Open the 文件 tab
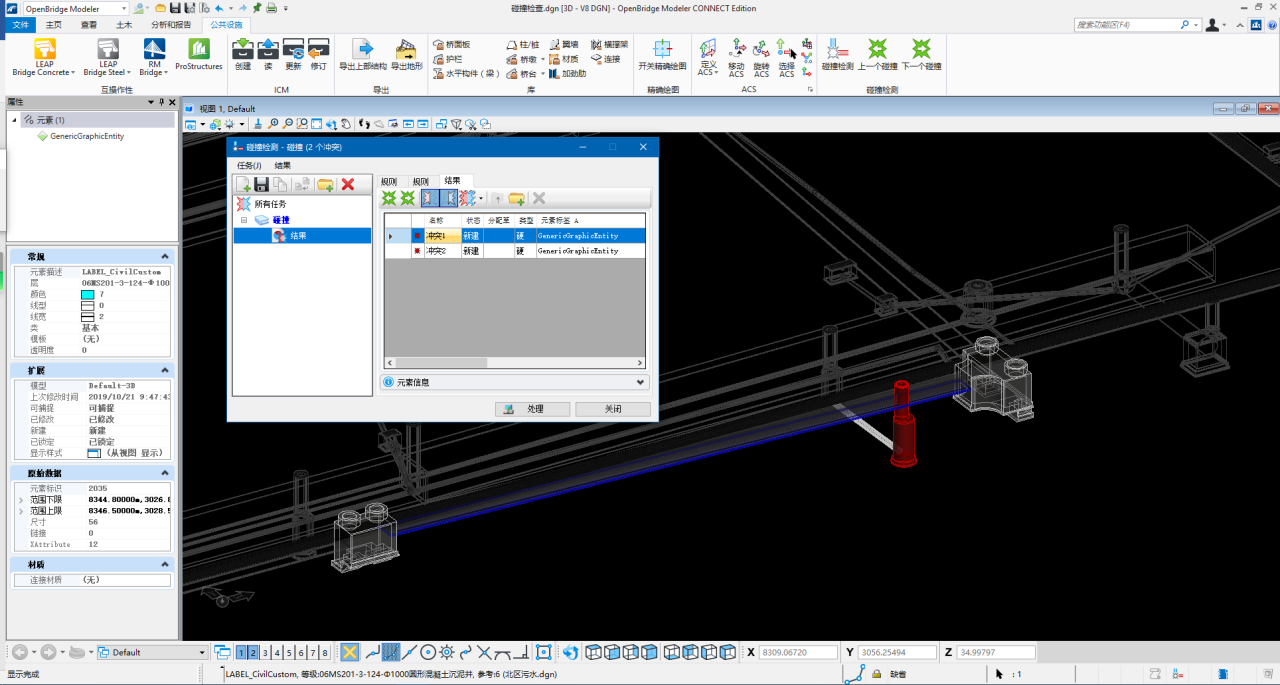 [20, 24]
